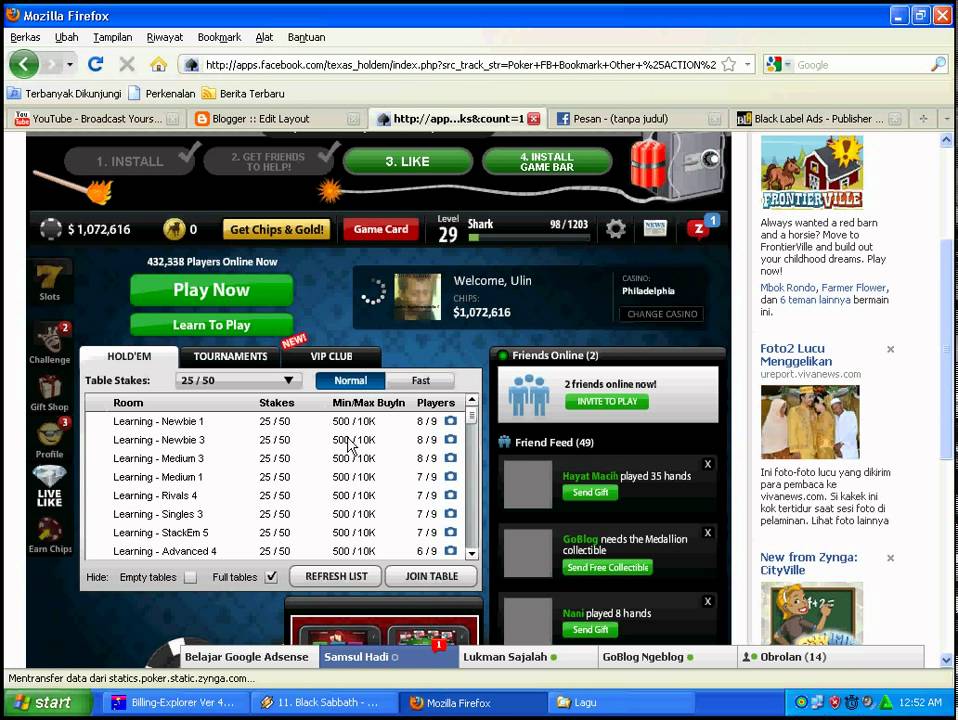Click the Firefox back arrow button
Viewport: 958px width, 720px height.
(24, 64)
